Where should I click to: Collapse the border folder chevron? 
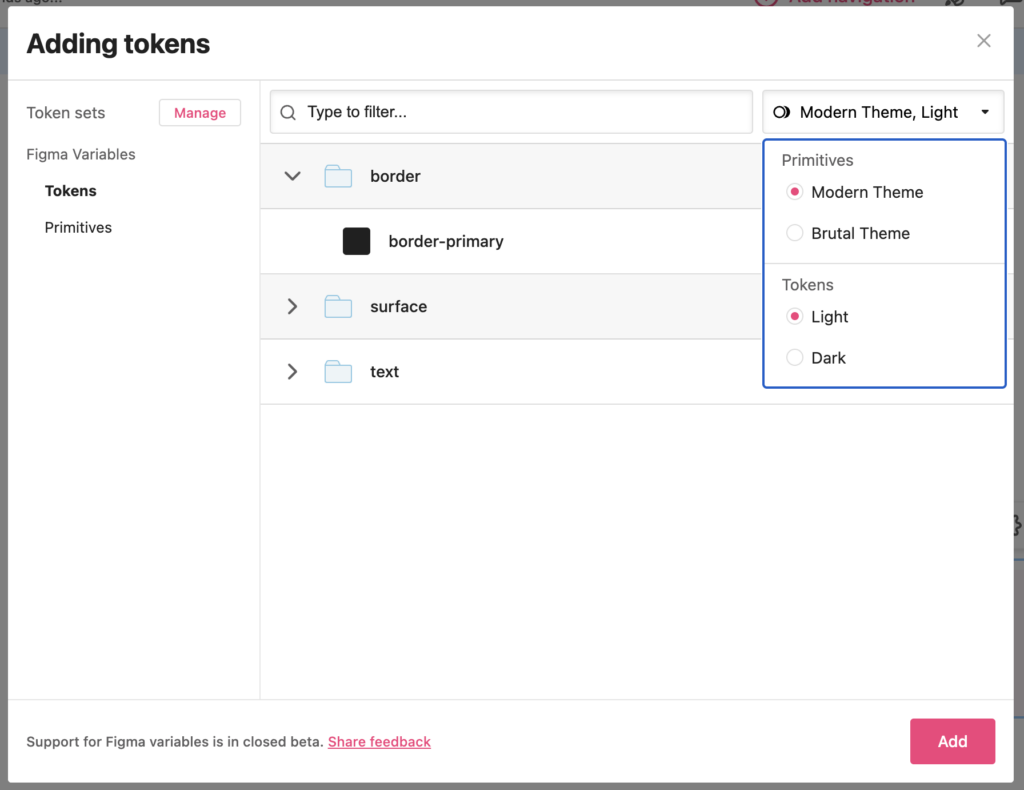292,176
